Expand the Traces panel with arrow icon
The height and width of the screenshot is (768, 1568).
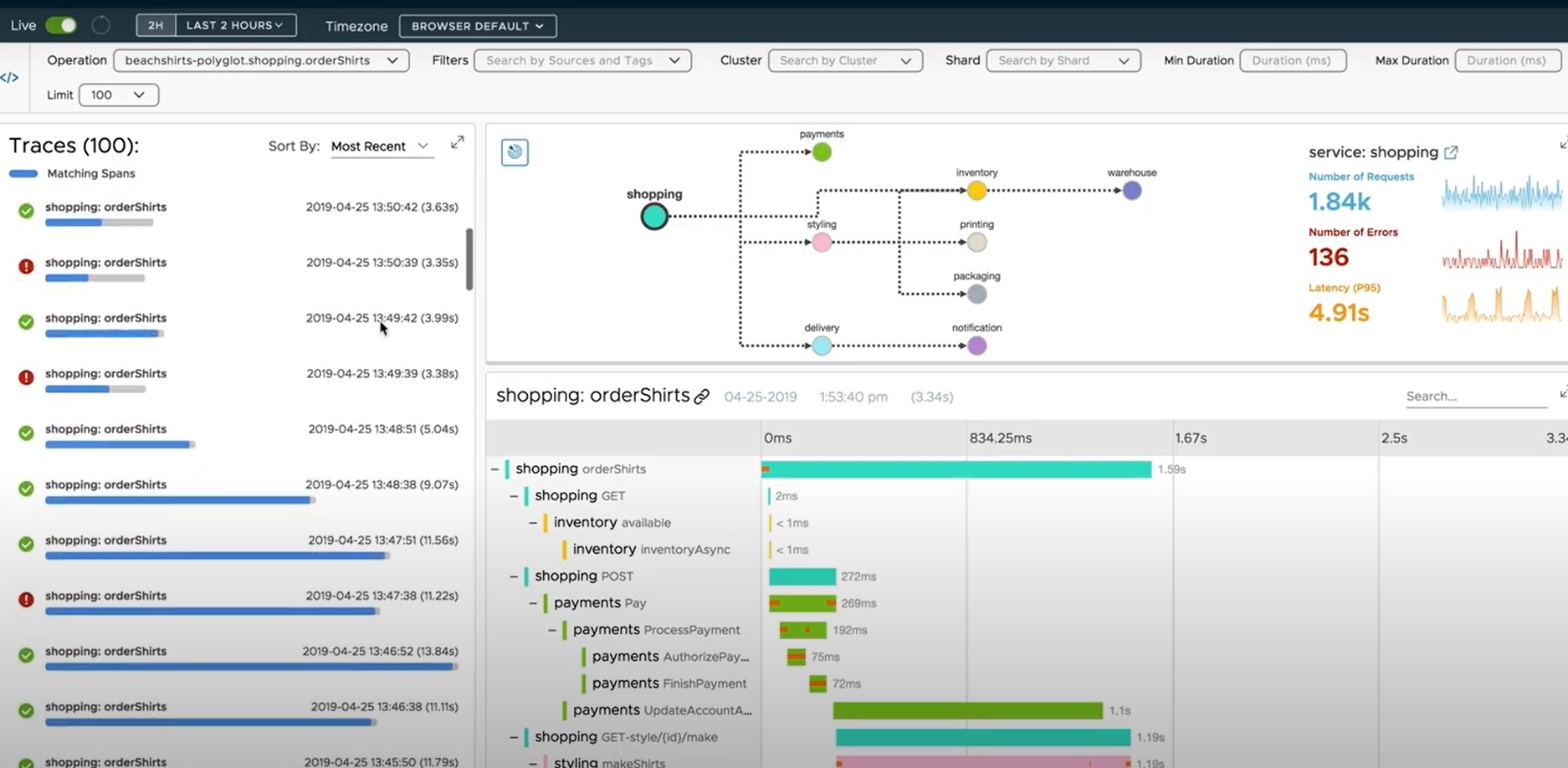pyautogui.click(x=457, y=143)
